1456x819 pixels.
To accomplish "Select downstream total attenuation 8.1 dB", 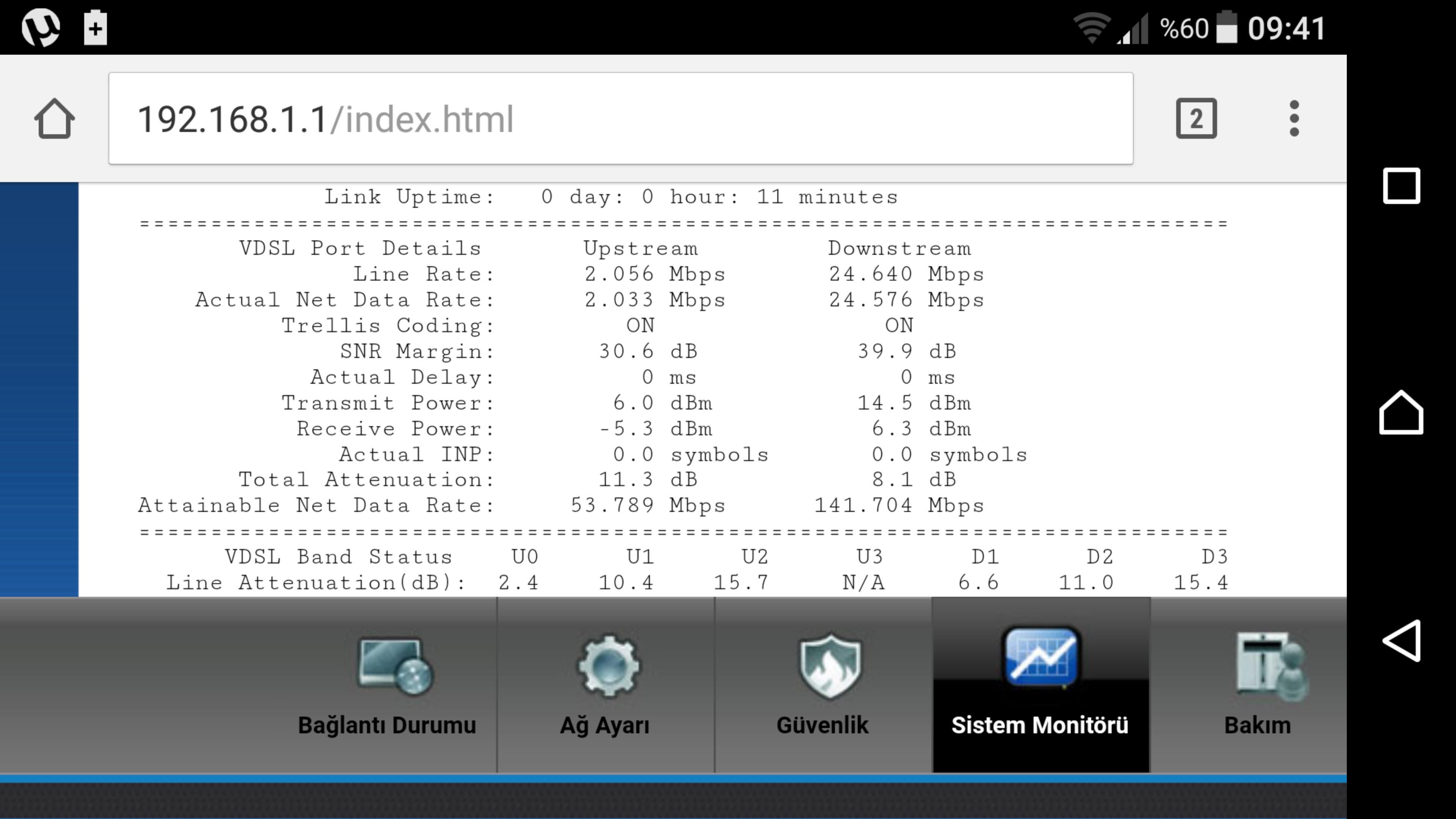I will [914, 480].
